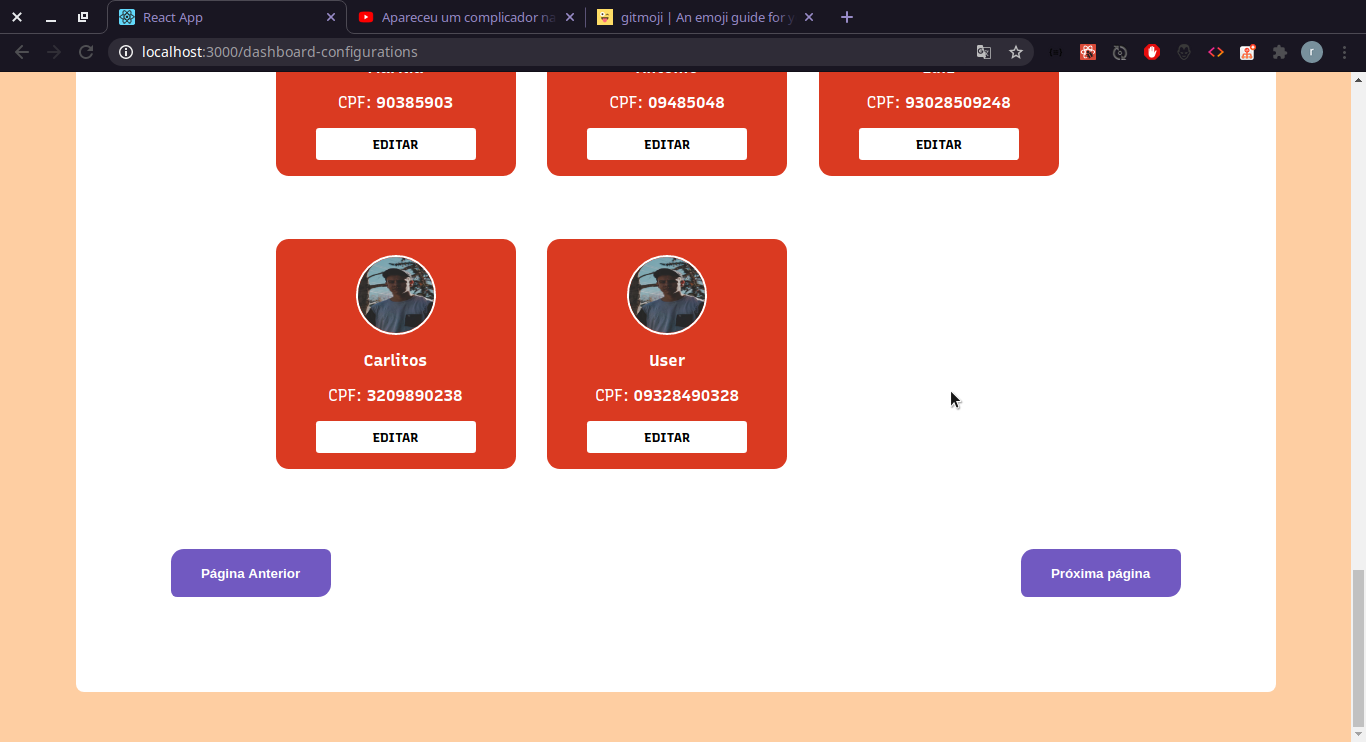Screen dimensions: 1366x742
Task: Close the gitmoji tab
Action: coord(809,17)
